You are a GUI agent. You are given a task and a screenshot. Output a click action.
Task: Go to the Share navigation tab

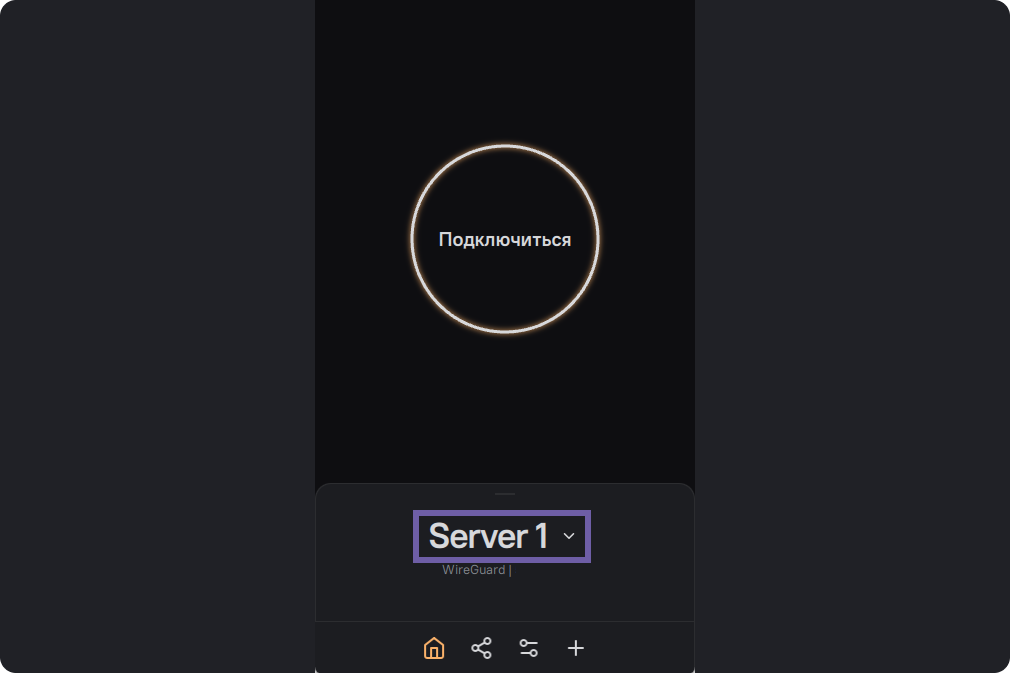(481, 648)
